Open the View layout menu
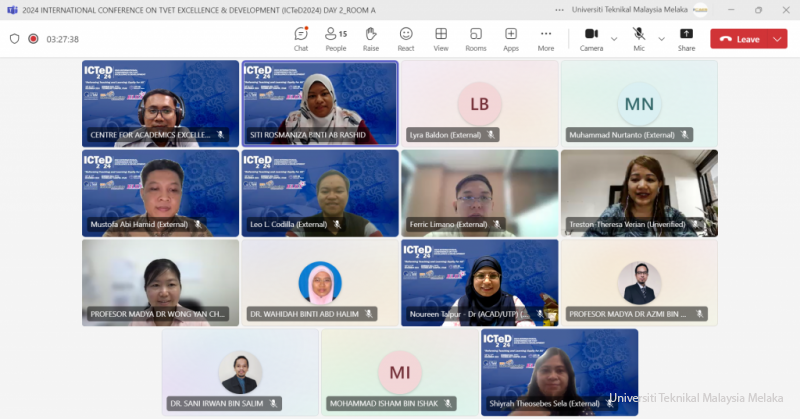Image resolution: width=800 pixels, height=419 pixels. (x=441, y=38)
